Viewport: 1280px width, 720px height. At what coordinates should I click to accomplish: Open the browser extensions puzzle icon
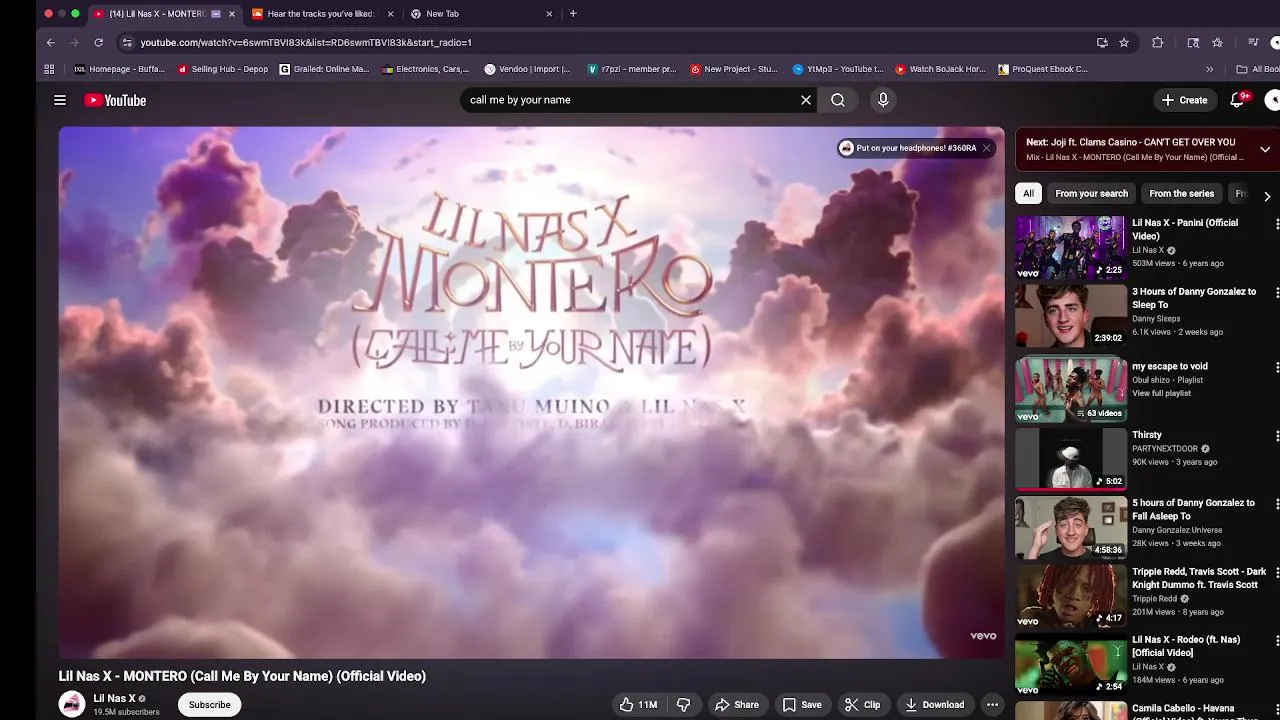[1158, 43]
